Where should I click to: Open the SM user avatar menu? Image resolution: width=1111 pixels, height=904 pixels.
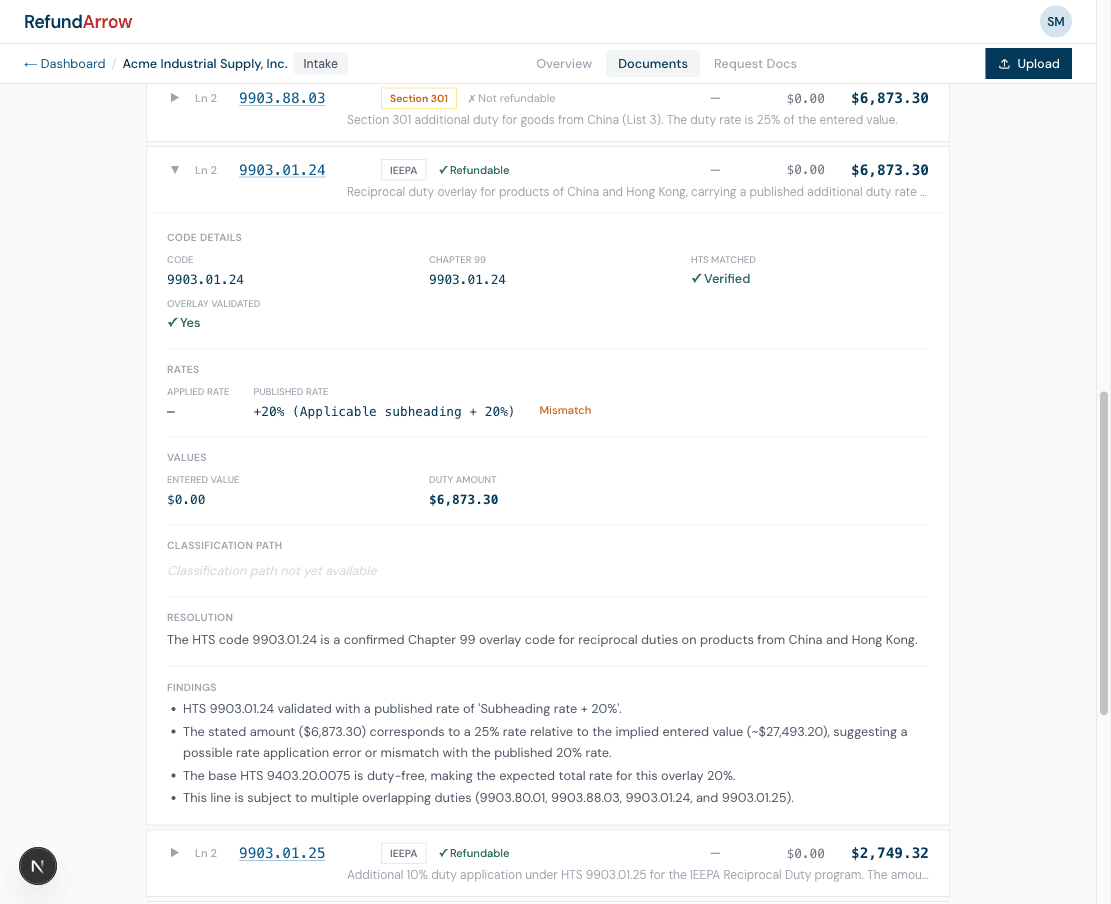(1055, 21)
